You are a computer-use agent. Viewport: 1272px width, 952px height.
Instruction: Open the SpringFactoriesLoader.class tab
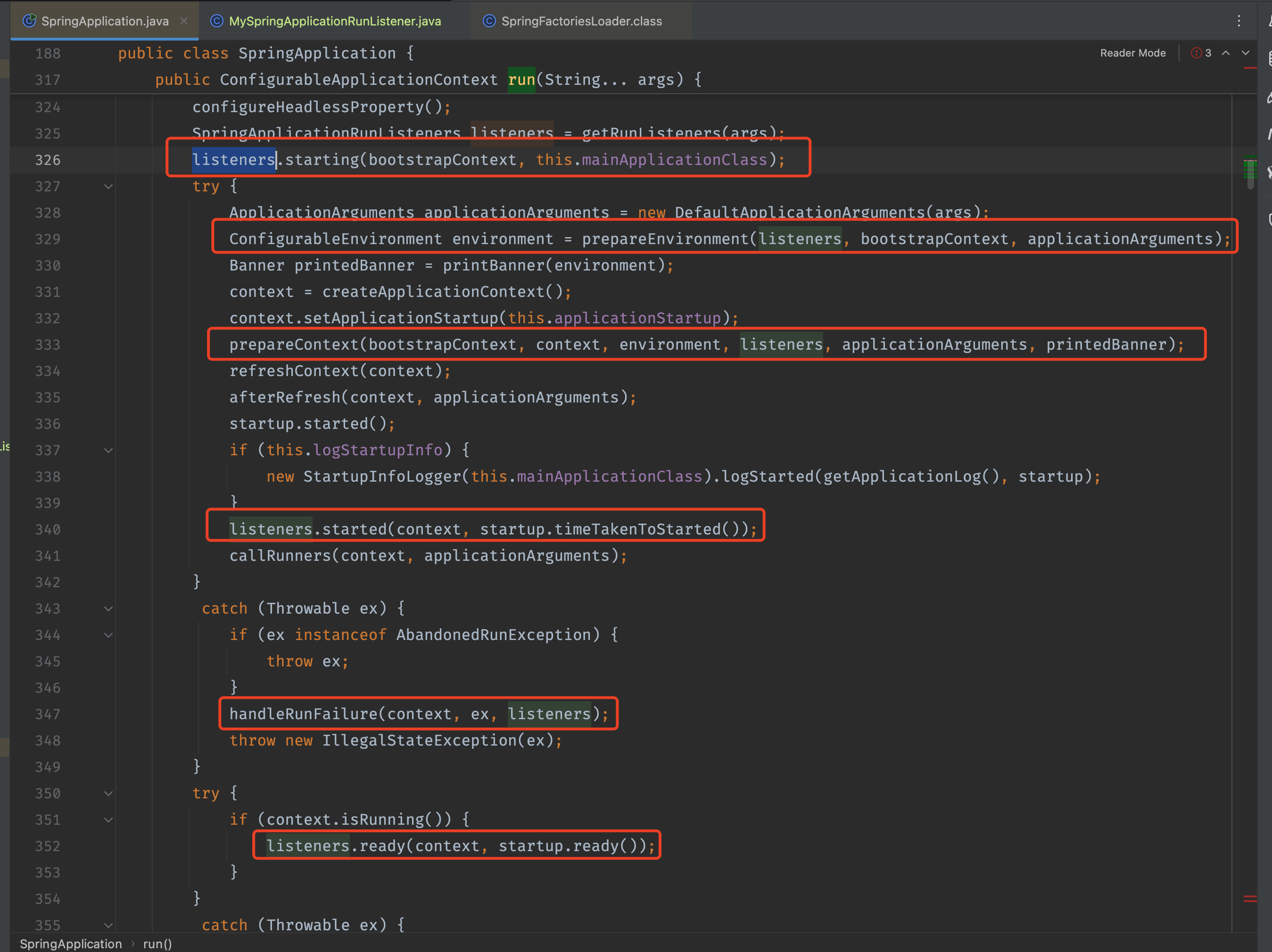pyautogui.click(x=581, y=21)
